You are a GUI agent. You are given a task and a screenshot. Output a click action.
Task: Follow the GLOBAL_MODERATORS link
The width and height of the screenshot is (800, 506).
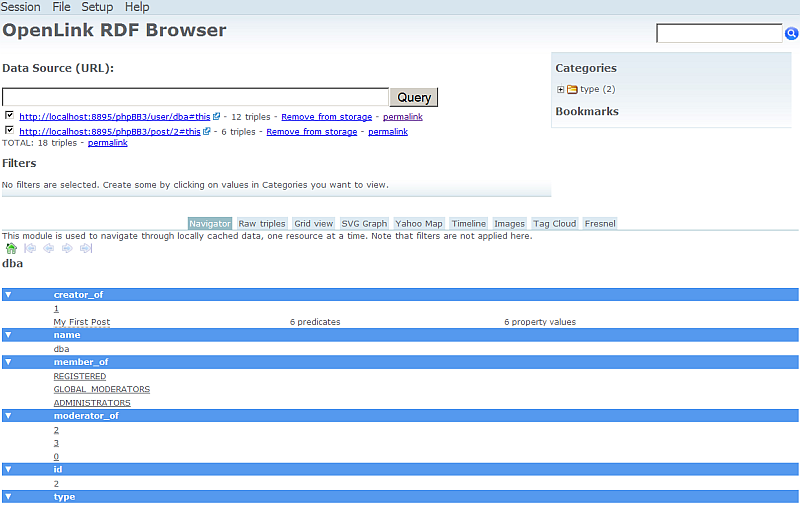tap(101, 389)
